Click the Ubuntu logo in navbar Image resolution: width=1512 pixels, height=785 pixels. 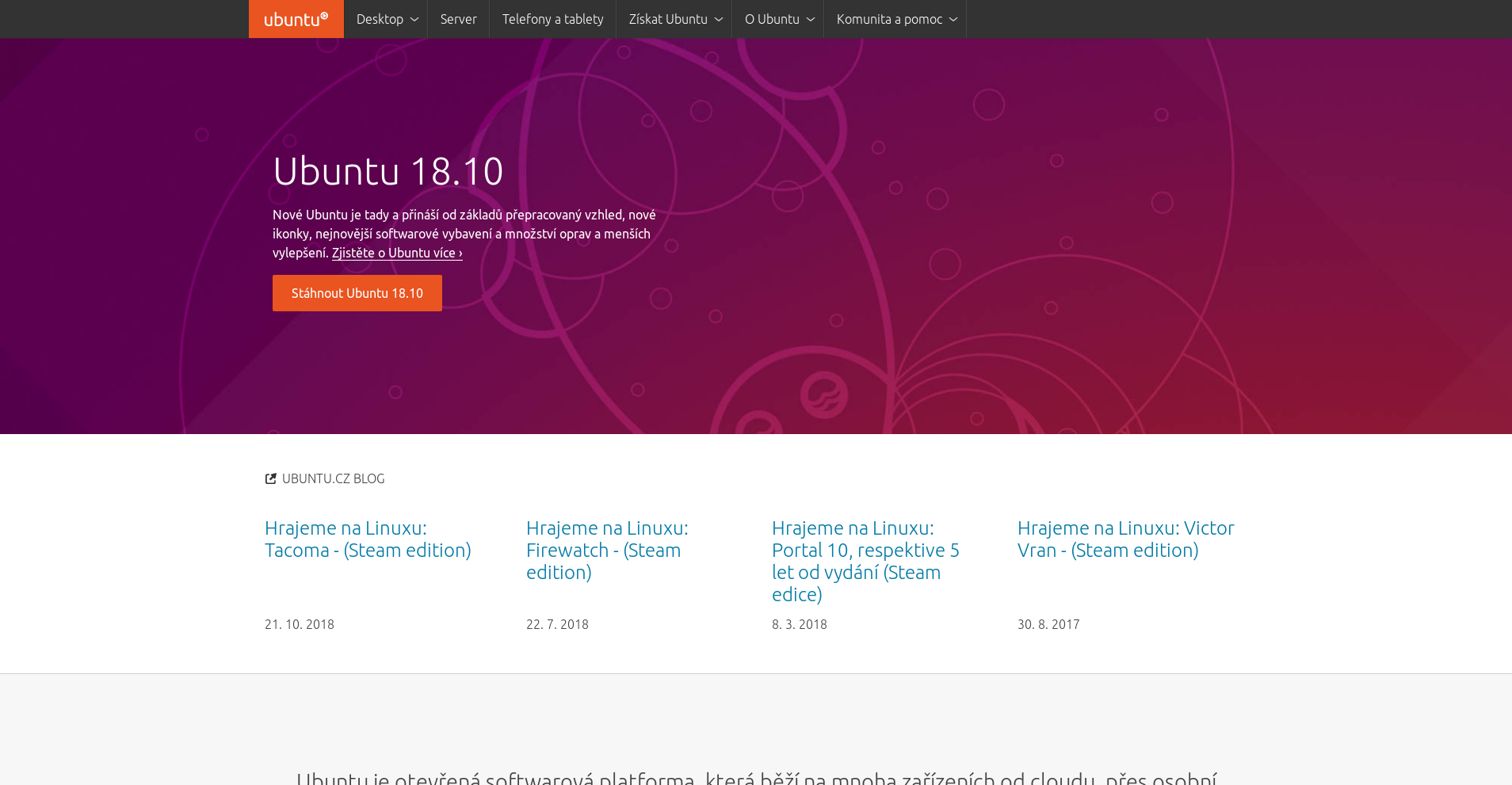click(296, 19)
